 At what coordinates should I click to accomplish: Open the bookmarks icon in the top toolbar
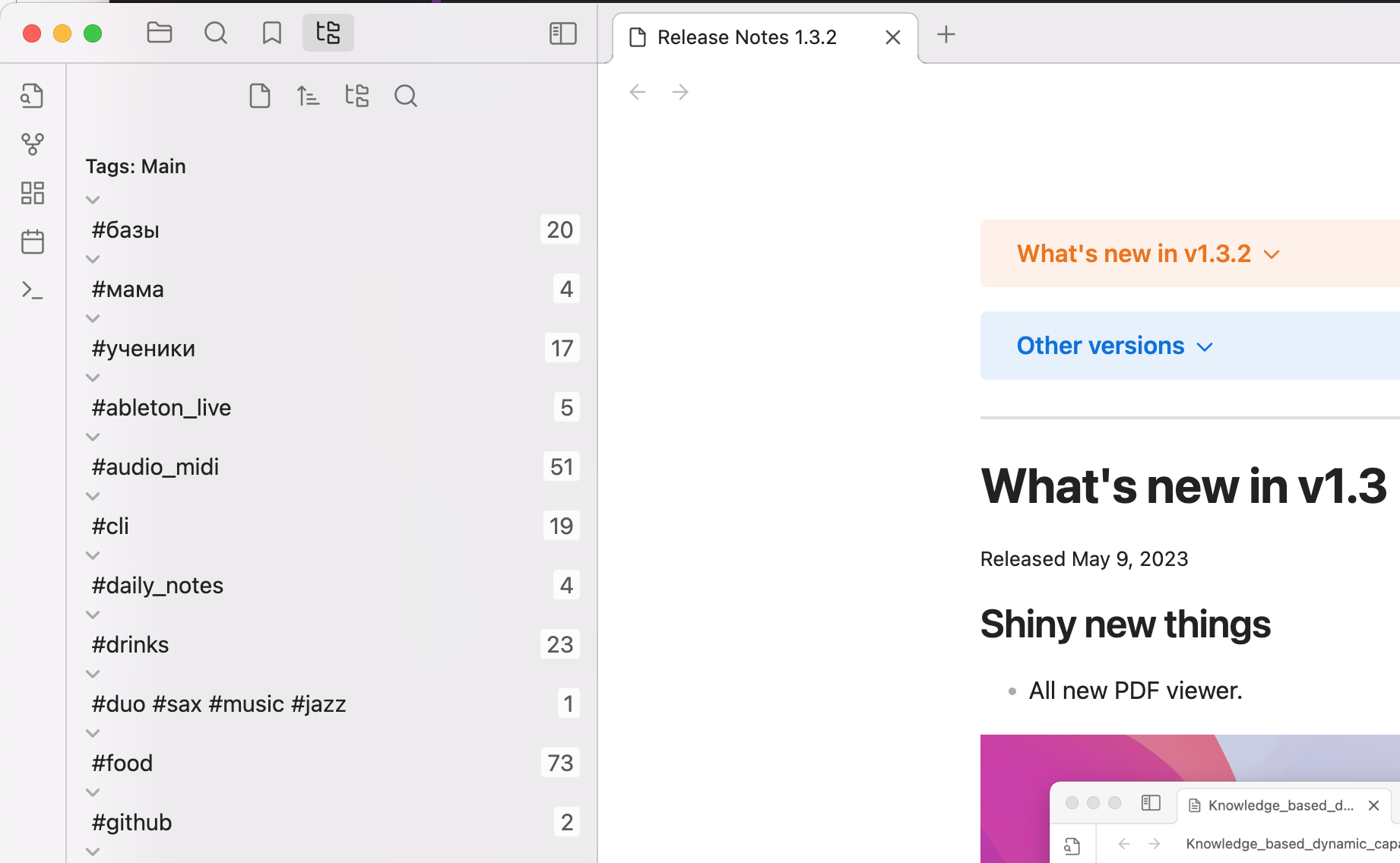click(x=271, y=33)
